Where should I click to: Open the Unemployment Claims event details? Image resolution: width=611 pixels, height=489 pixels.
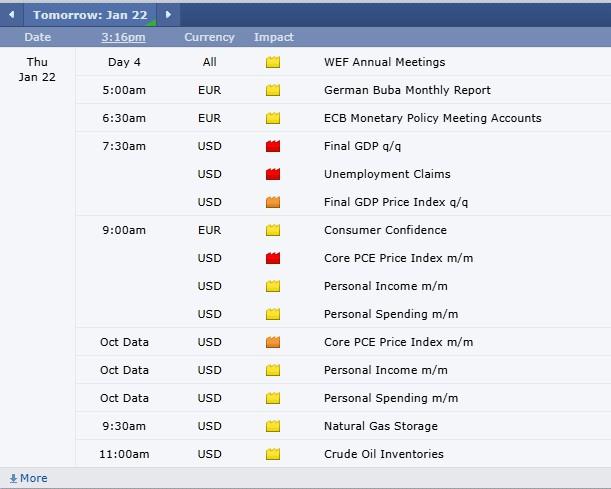pyautogui.click(x=387, y=174)
